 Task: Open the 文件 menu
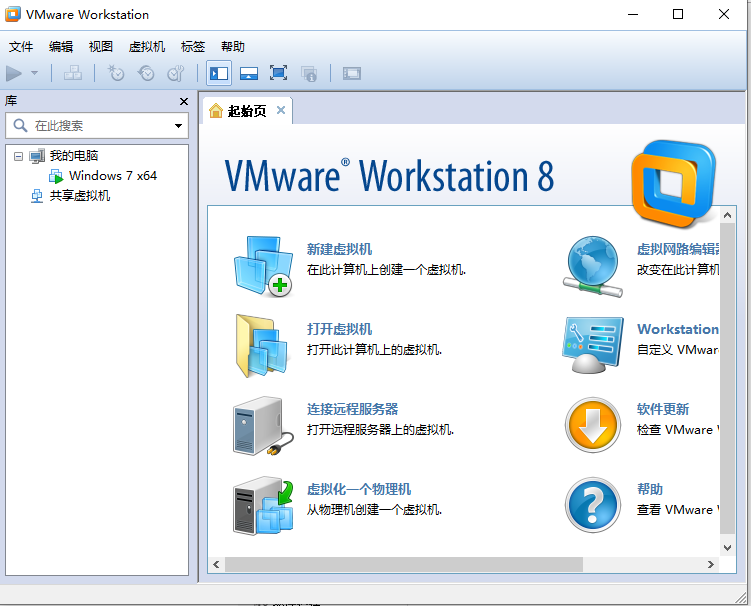click(x=21, y=46)
